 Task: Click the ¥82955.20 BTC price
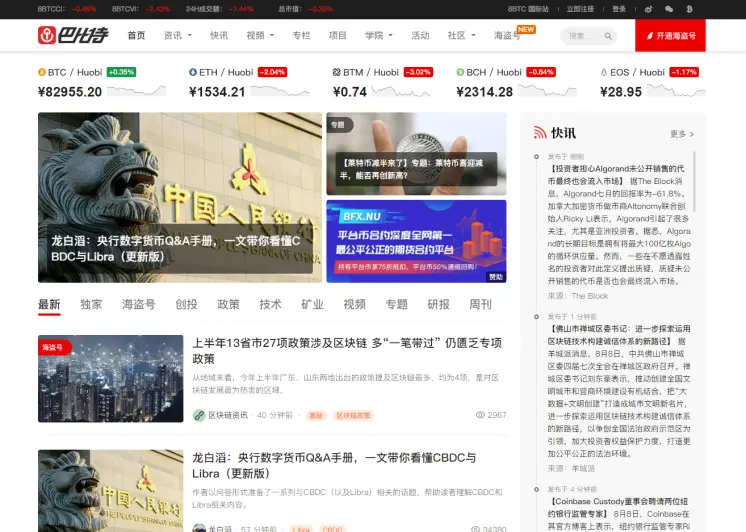[x=70, y=92]
